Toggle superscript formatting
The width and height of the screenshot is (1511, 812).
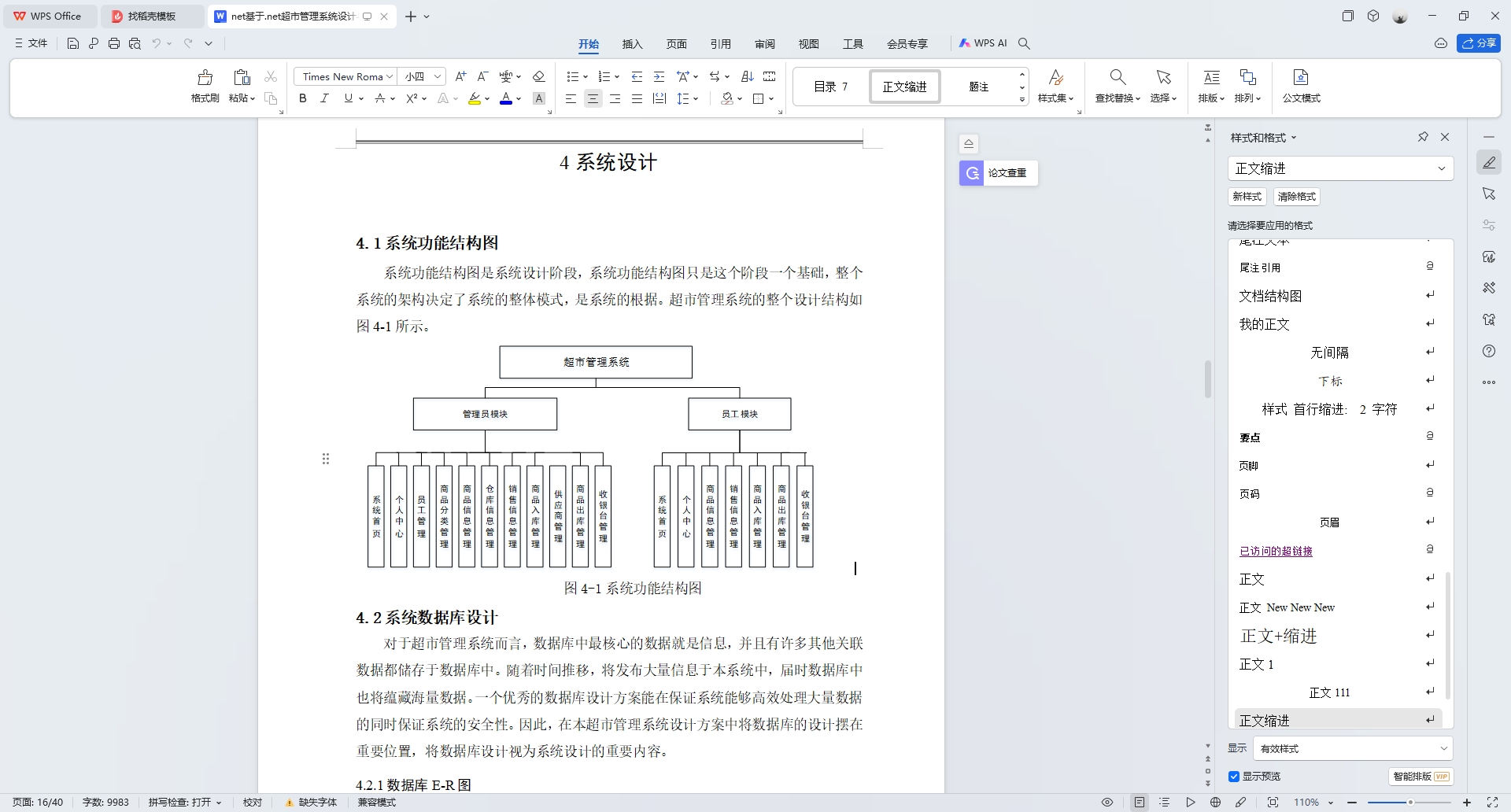(x=412, y=98)
